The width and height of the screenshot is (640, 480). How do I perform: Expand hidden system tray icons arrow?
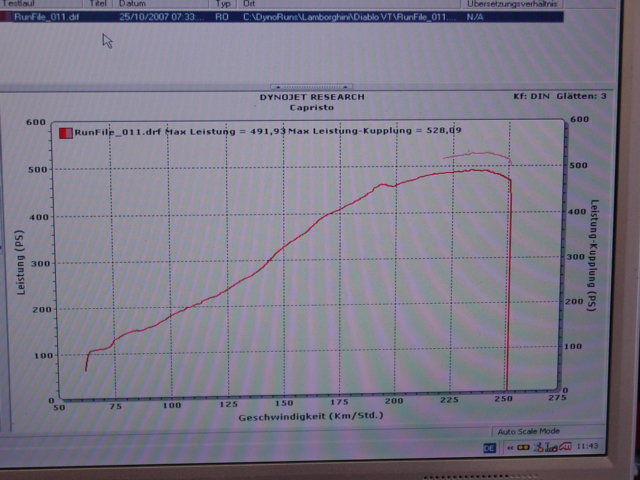pos(509,450)
